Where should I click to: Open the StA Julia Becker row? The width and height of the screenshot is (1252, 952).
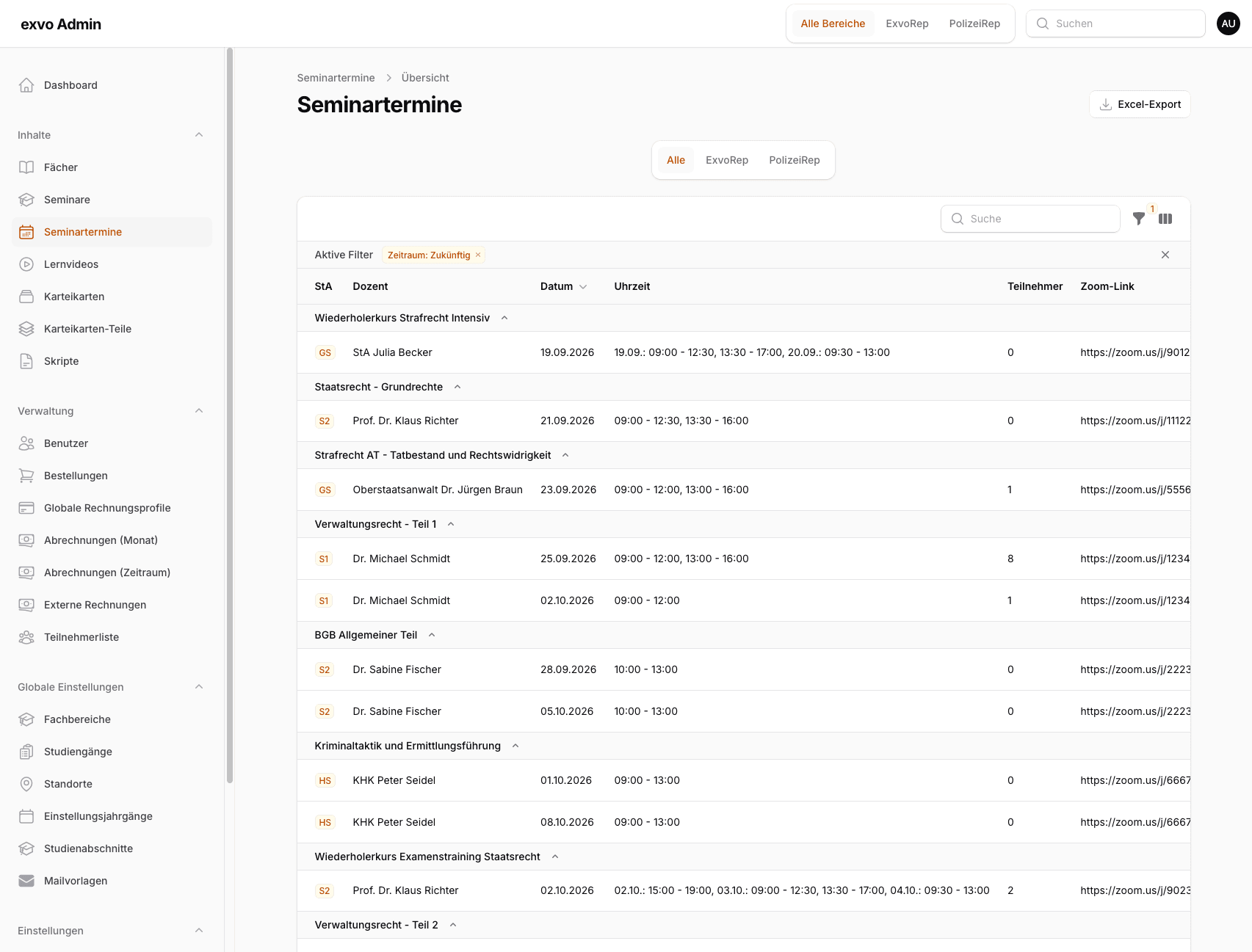743,352
